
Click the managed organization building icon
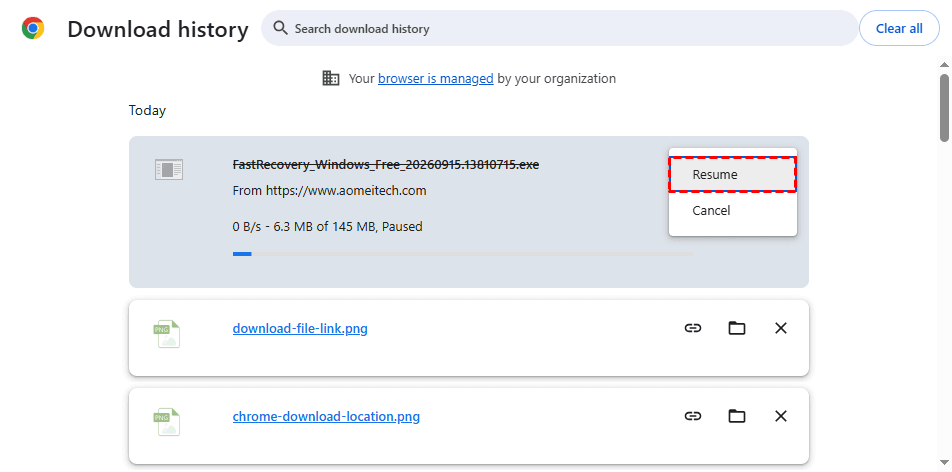331,78
